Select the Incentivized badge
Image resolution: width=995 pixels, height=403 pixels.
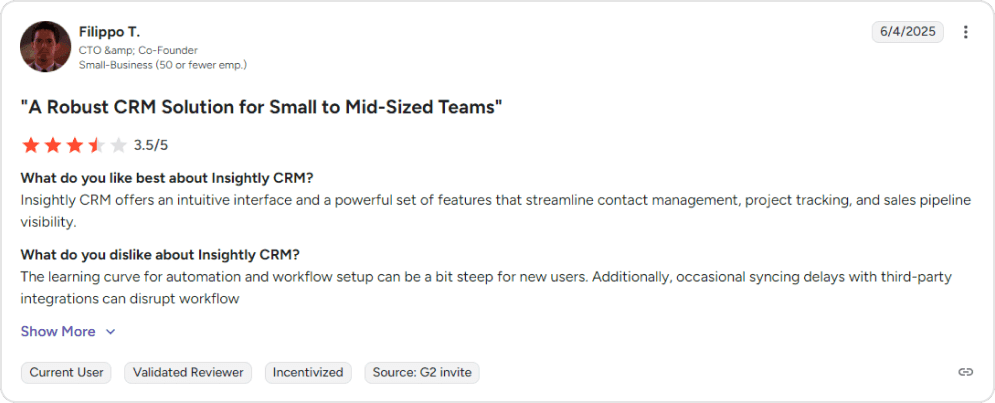click(x=308, y=372)
